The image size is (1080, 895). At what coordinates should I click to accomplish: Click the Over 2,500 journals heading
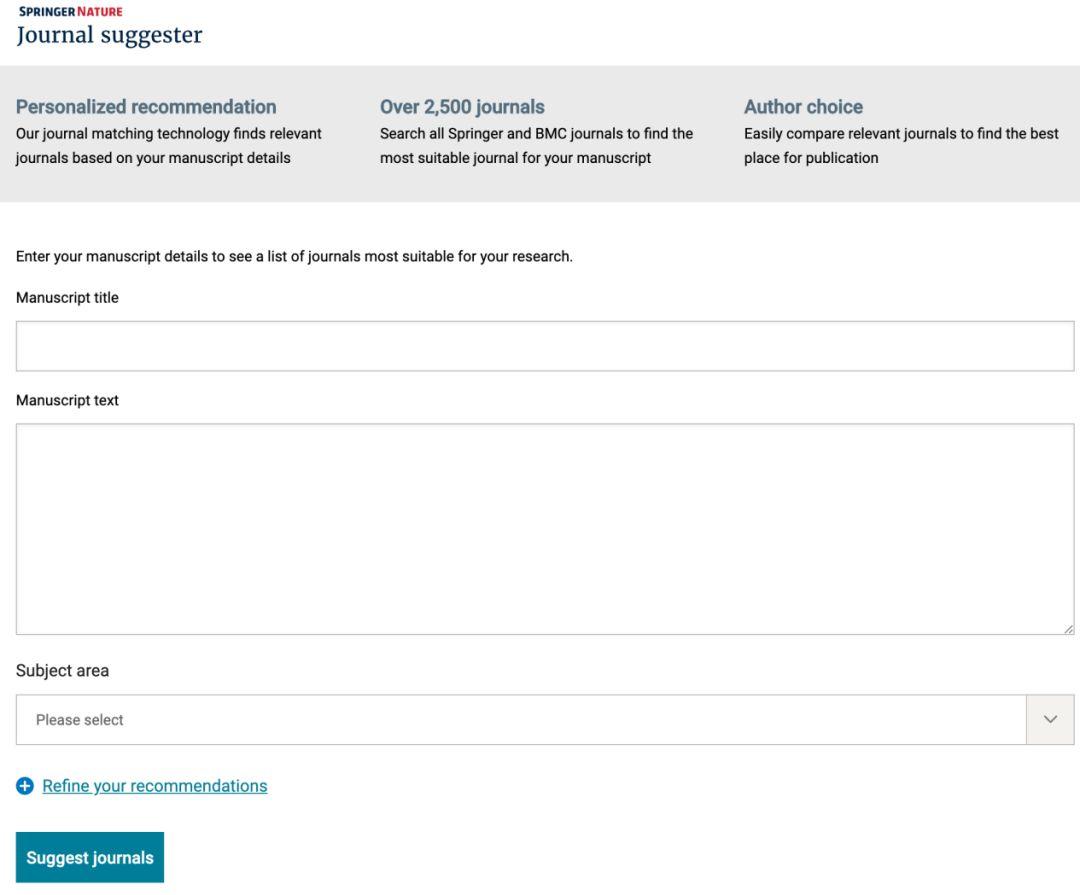click(x=462, y=107)
